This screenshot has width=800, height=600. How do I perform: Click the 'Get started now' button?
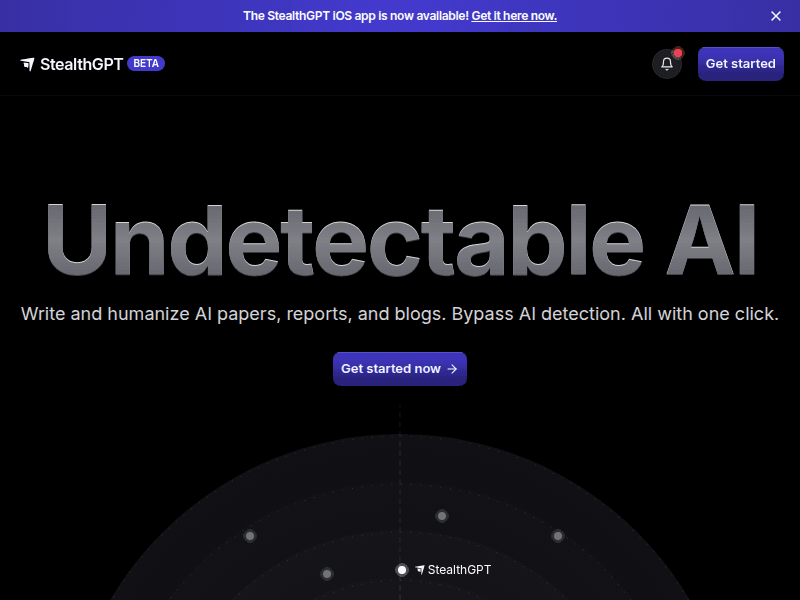(x=399, y=369)
